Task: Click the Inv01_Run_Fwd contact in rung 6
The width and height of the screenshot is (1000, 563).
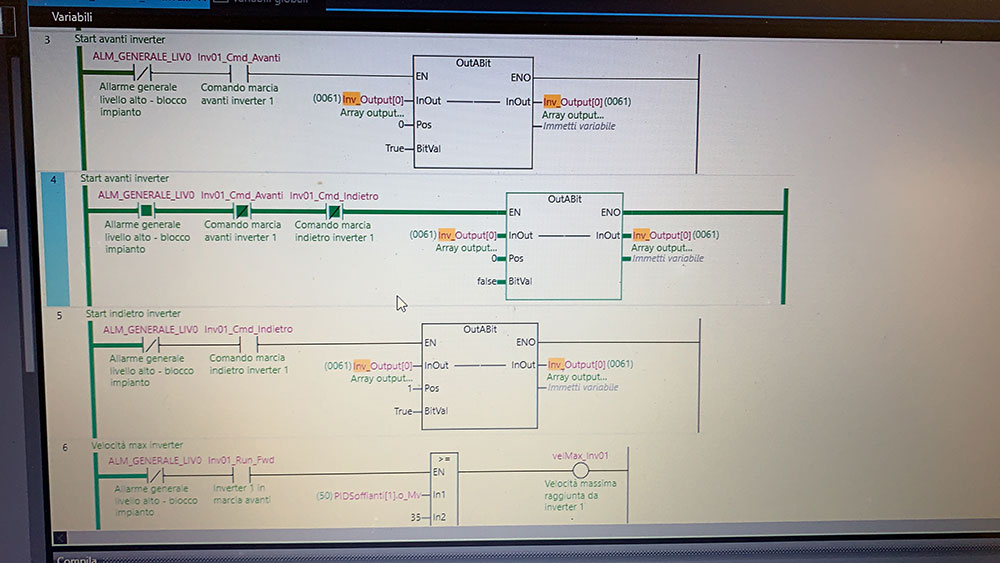Action: pyautogui.click(x=240, y=474)
